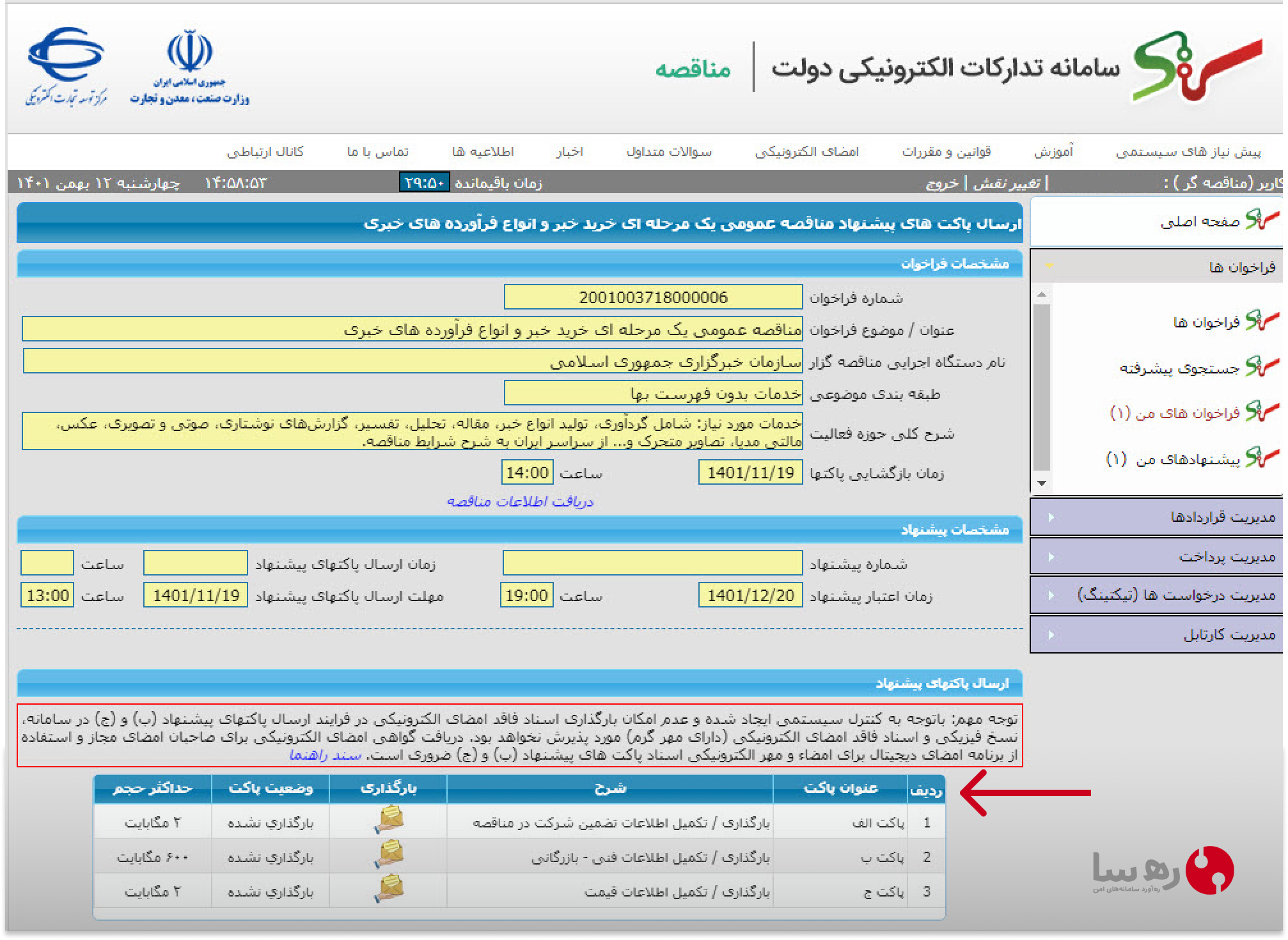Open the تماس با ما menu item
1288x940 pixels.
click(377, 152)
